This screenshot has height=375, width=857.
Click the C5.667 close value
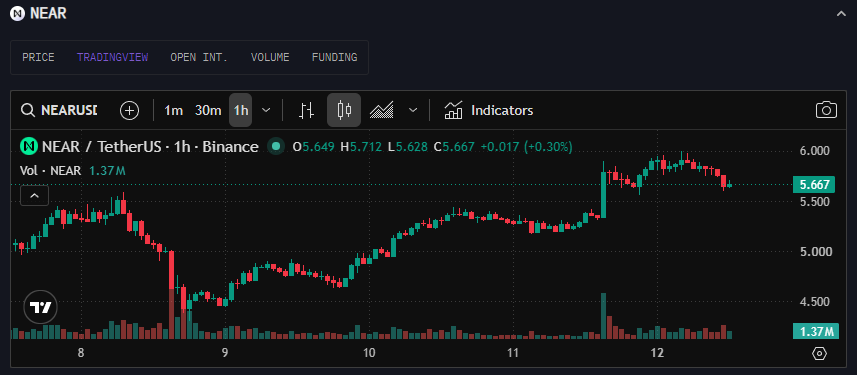click(x=454, y=147)
